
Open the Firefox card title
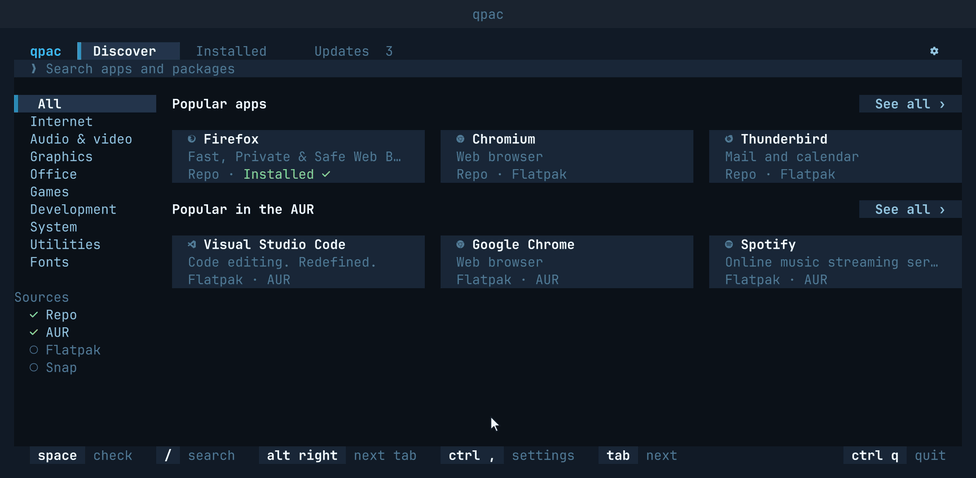pos(231,139)
